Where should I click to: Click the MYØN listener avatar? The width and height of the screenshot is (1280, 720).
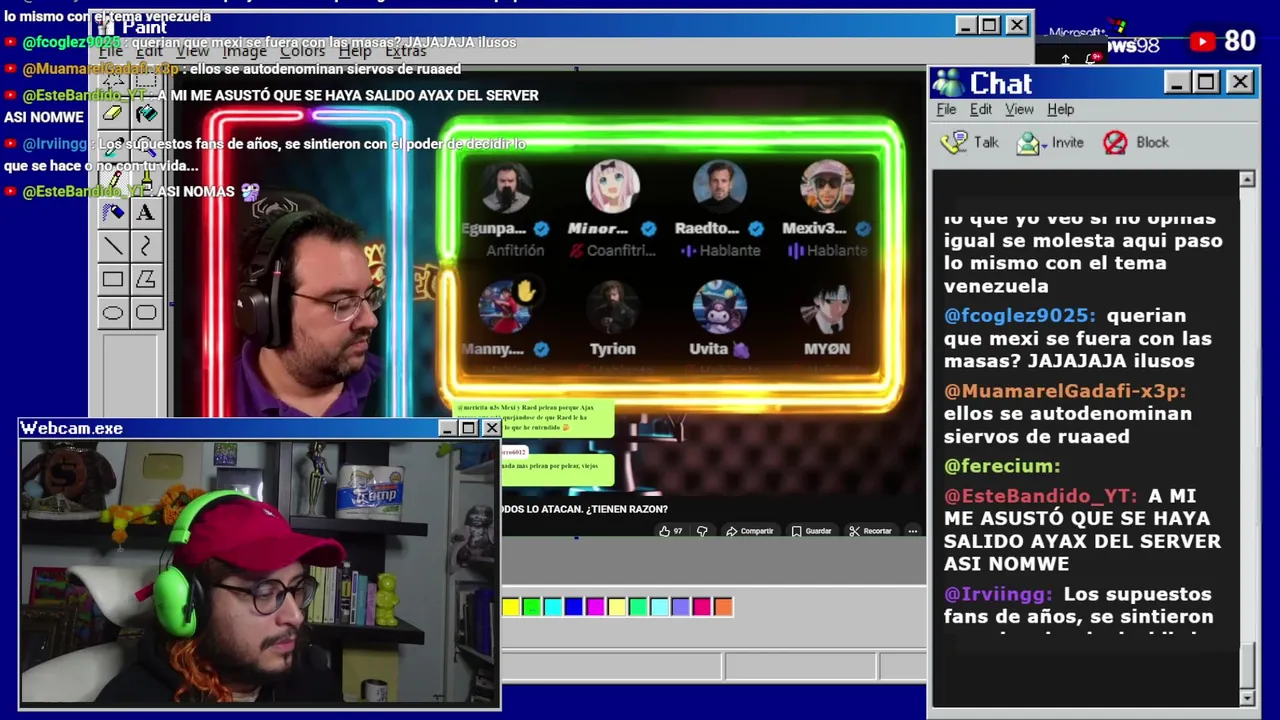[x=827, y=308]
